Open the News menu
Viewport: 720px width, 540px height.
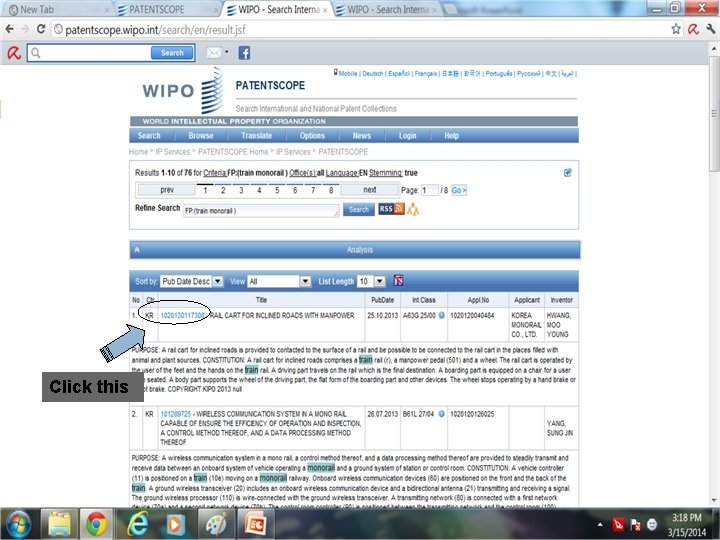[x=361, y=135]
